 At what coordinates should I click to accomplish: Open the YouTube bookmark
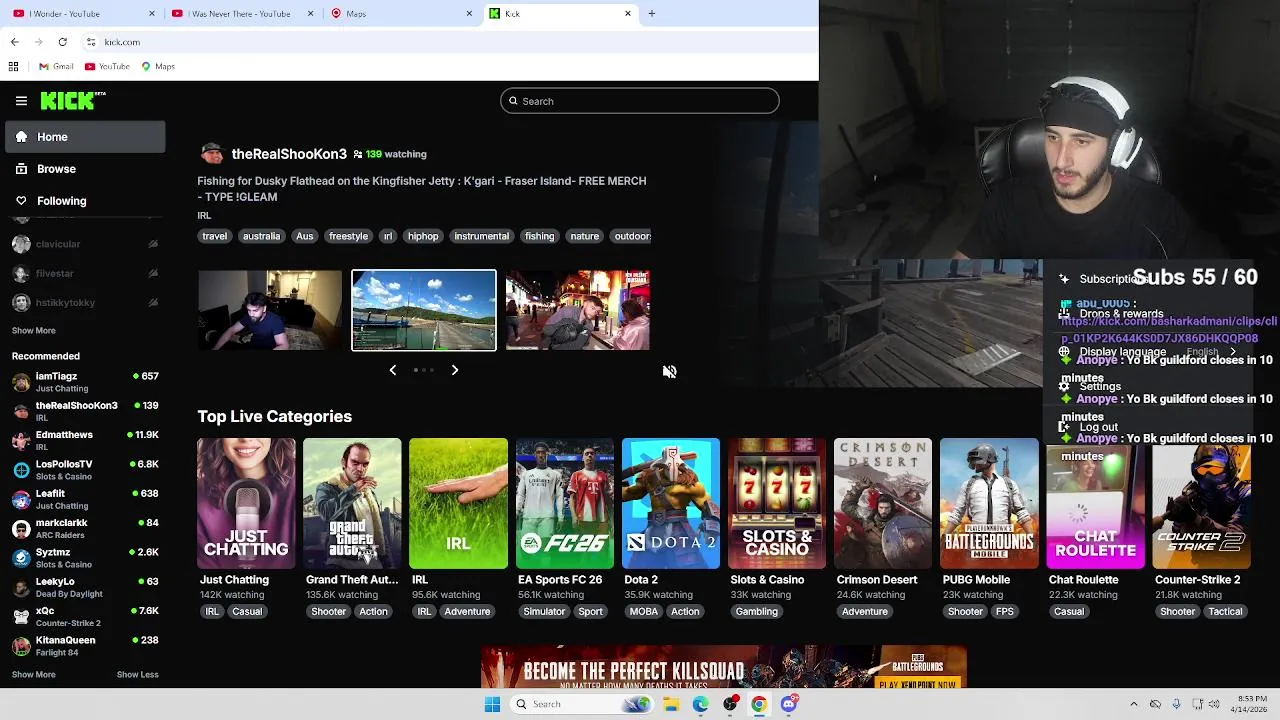107,67
